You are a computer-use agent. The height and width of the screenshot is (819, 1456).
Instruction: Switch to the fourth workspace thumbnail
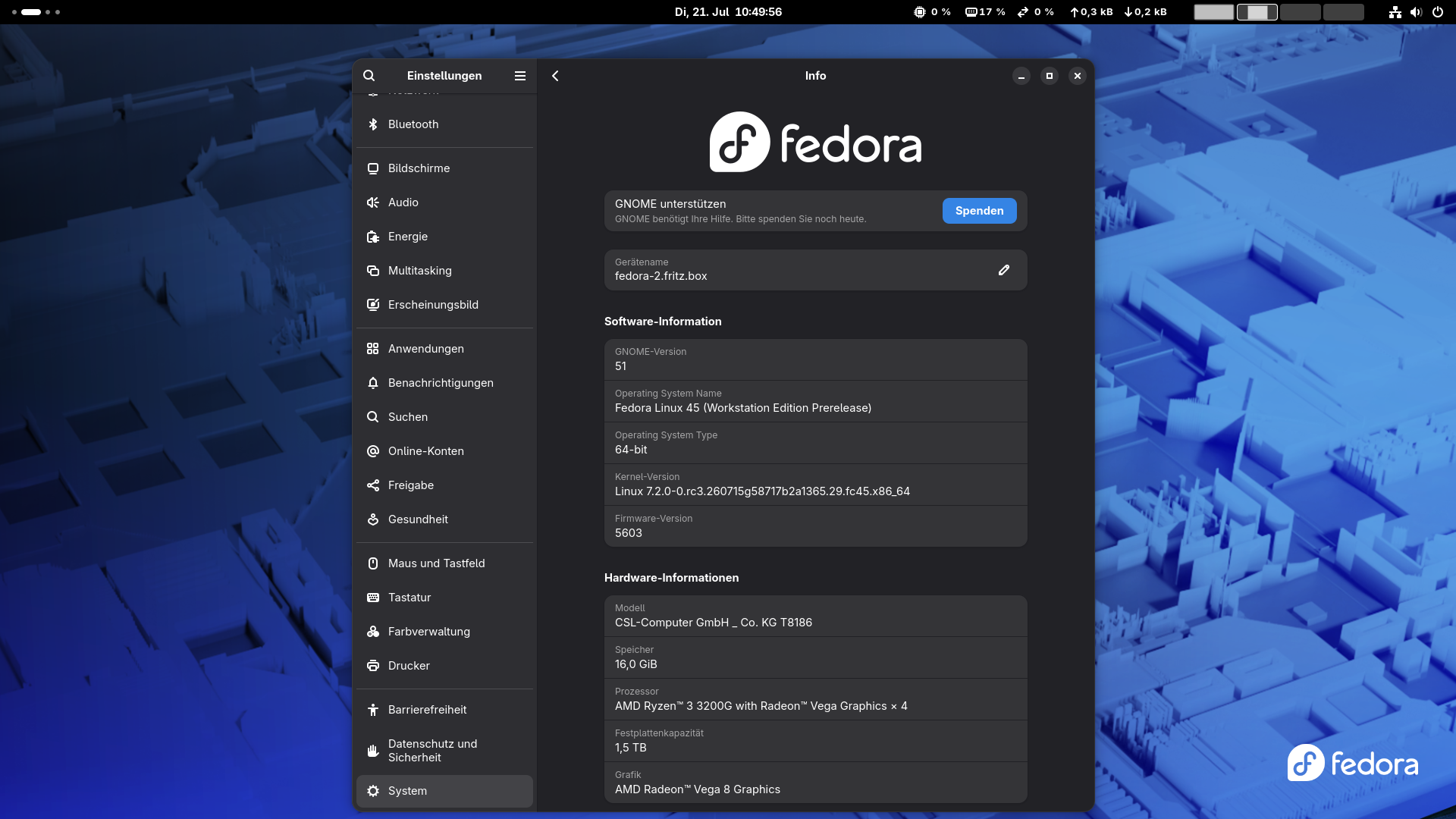(1344, 12)
